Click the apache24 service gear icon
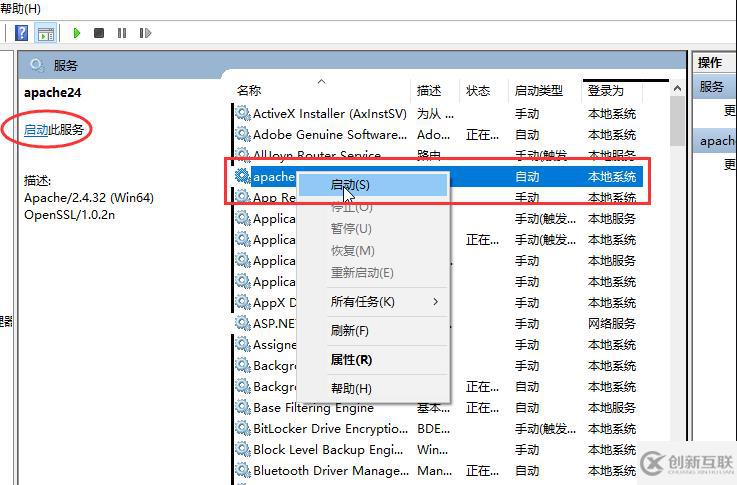The height and width of the screenshot is (485, 737). click(243, 176)
